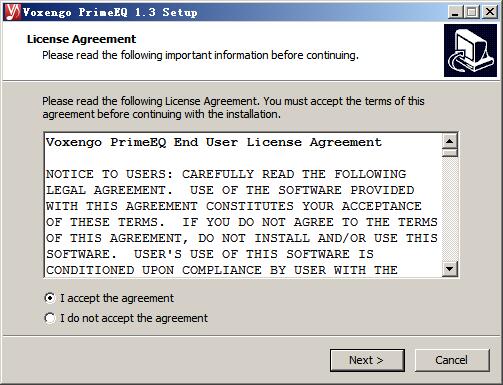Close the PrimeEQ Setup window
Screen dimensions: 503x385
(x=490, y=12)
